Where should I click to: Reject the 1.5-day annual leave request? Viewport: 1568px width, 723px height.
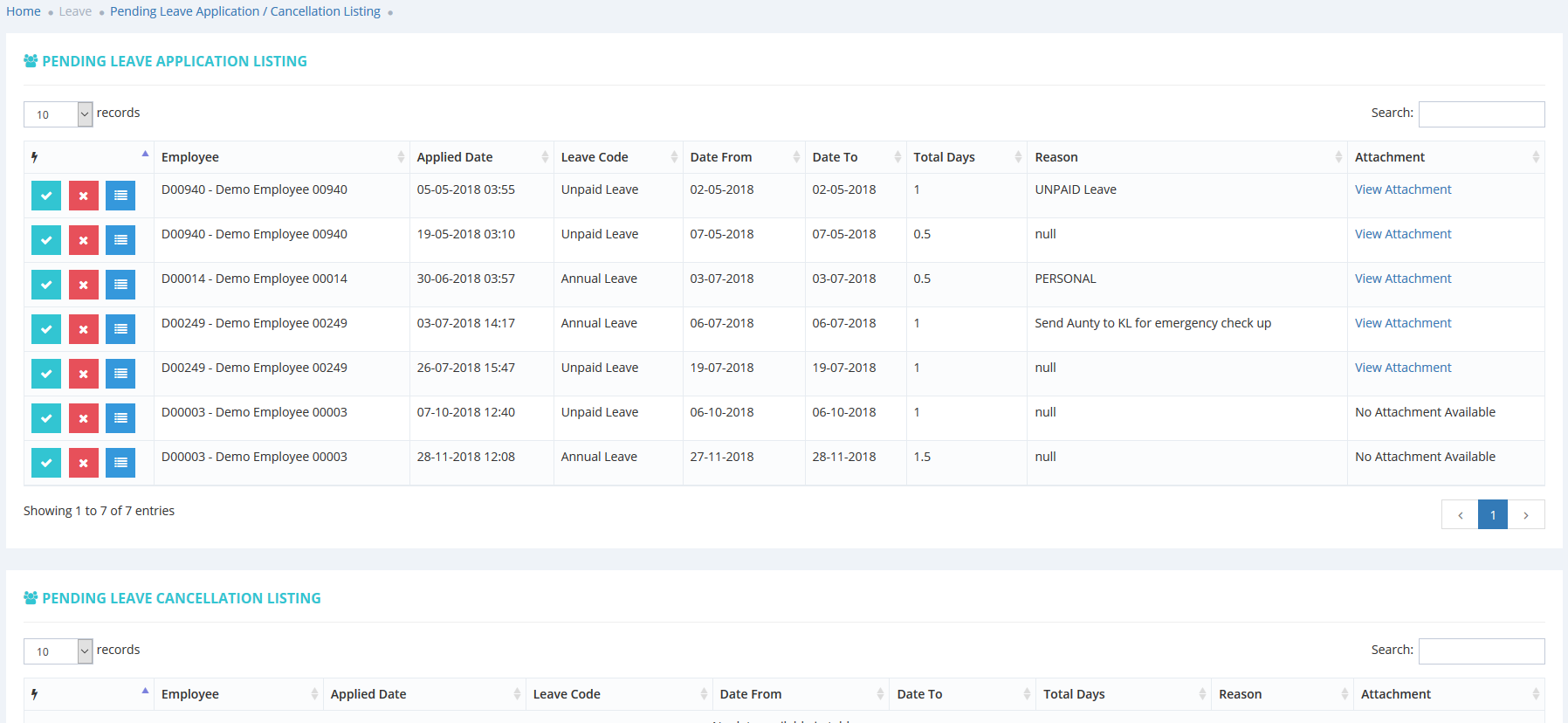[x=83, y=463]
